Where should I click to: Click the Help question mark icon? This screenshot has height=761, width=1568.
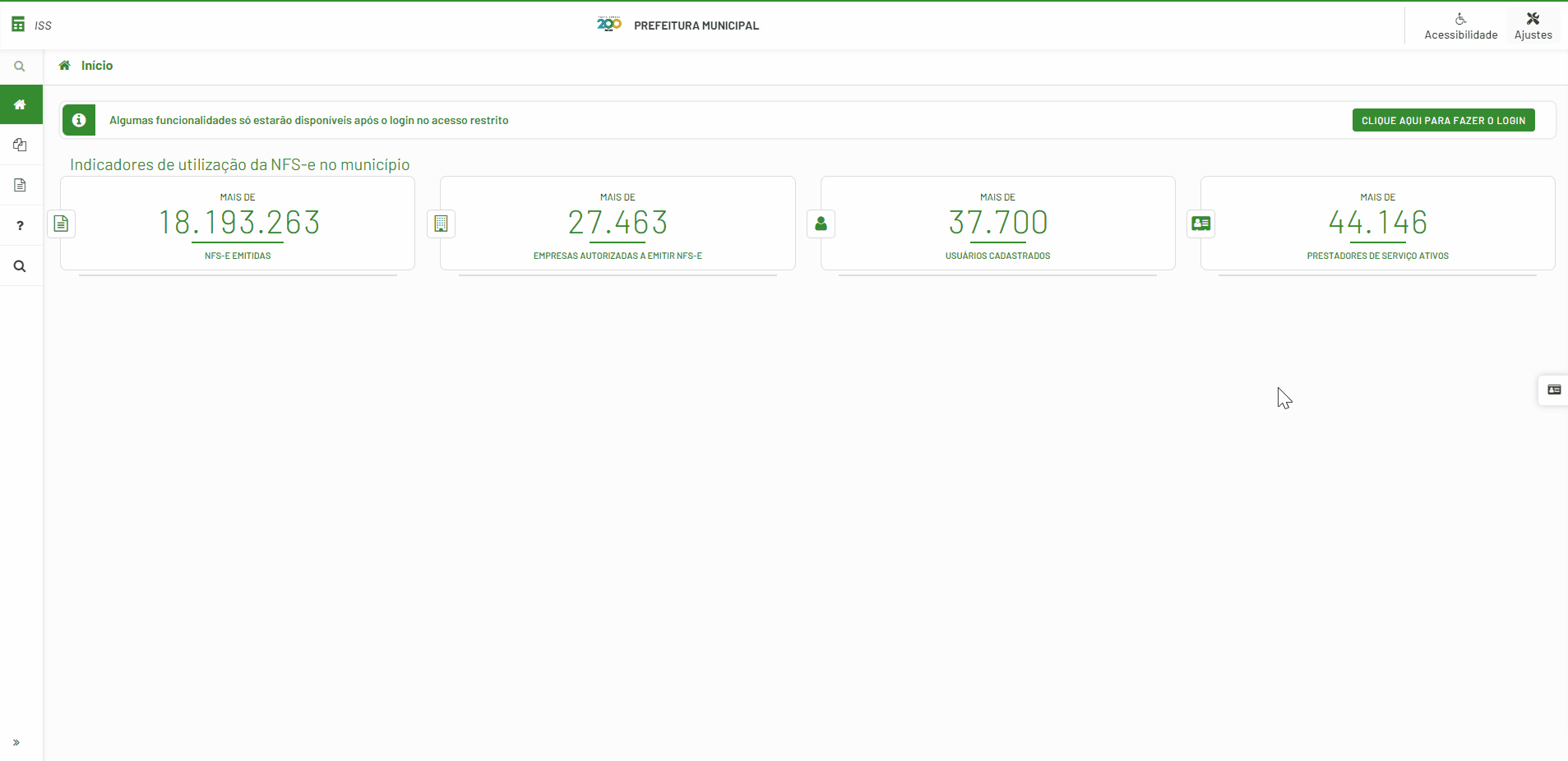tap(20, 225)
